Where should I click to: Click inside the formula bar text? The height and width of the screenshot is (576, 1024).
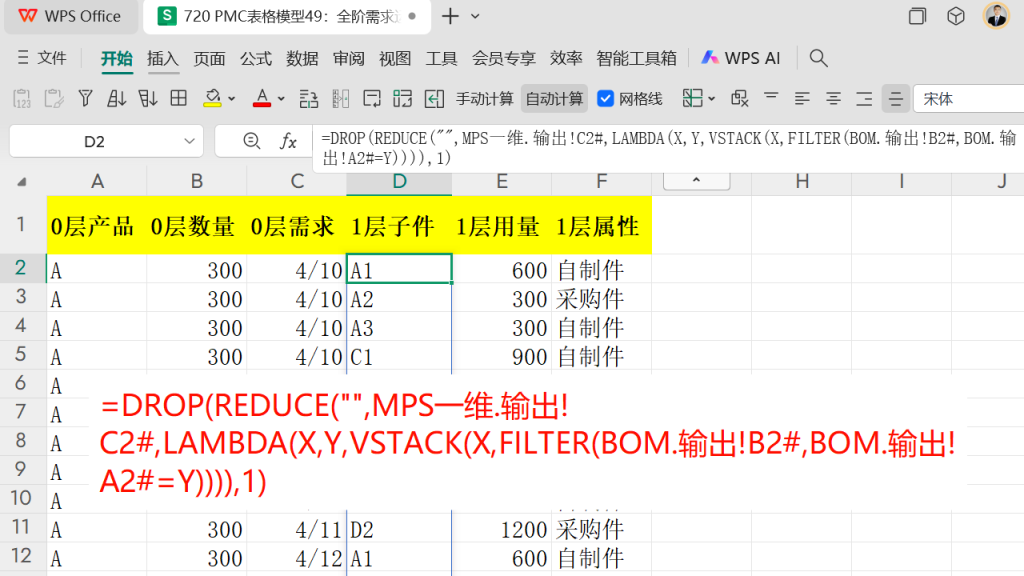(667, 148)
